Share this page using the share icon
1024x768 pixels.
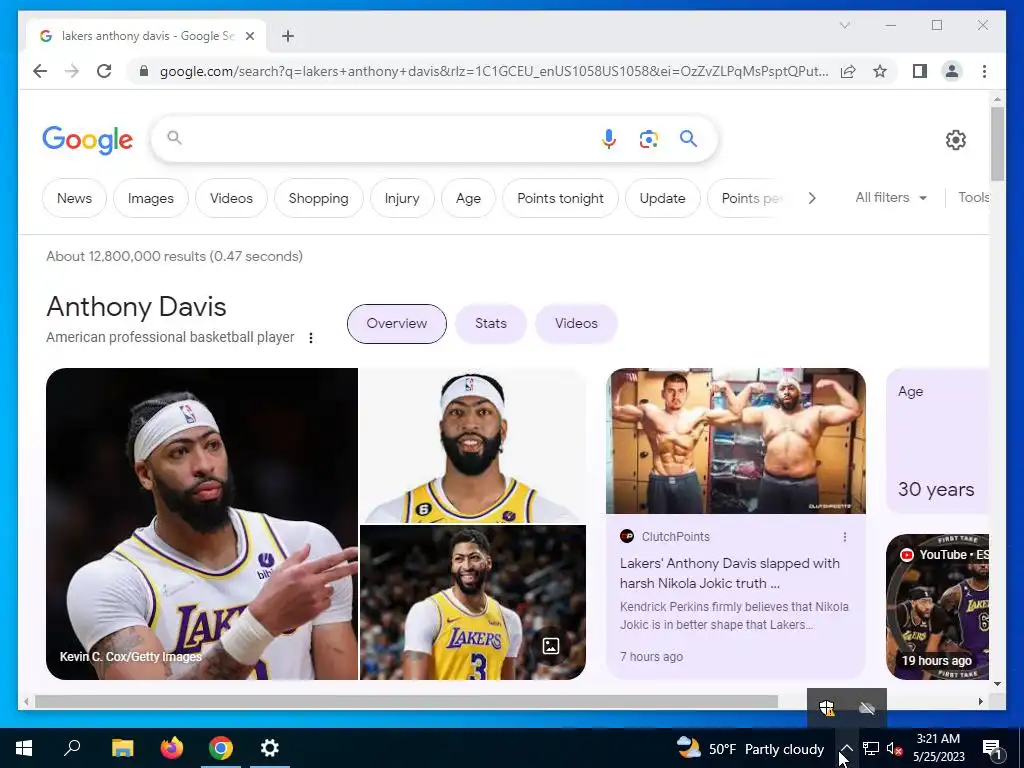click(848, 71)
